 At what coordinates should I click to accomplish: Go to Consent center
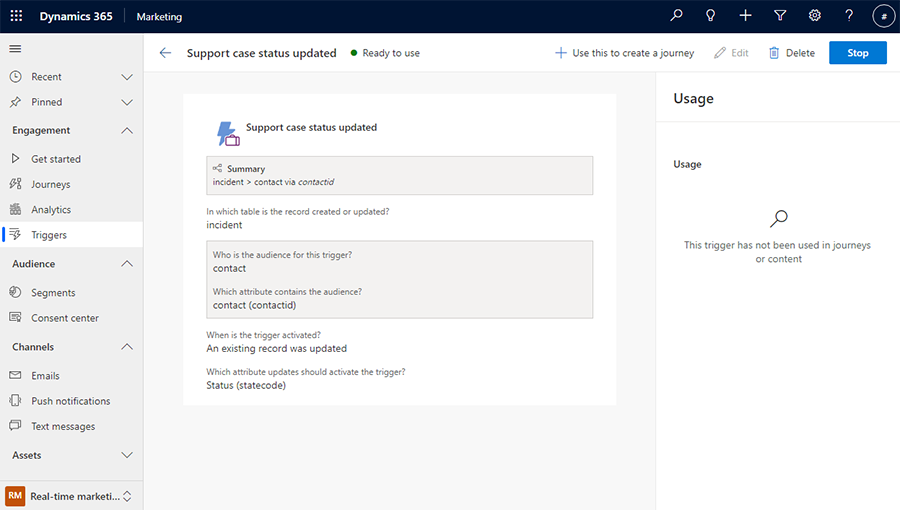pos(64,318)
